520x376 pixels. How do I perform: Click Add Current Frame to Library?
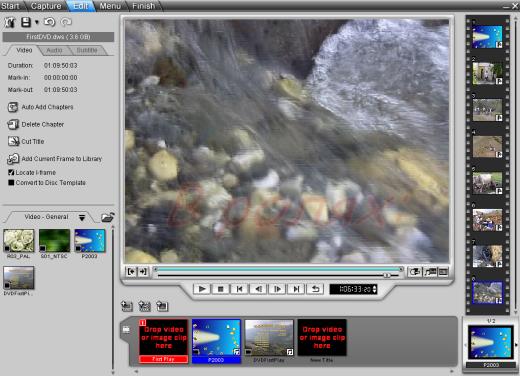[61, 159]
